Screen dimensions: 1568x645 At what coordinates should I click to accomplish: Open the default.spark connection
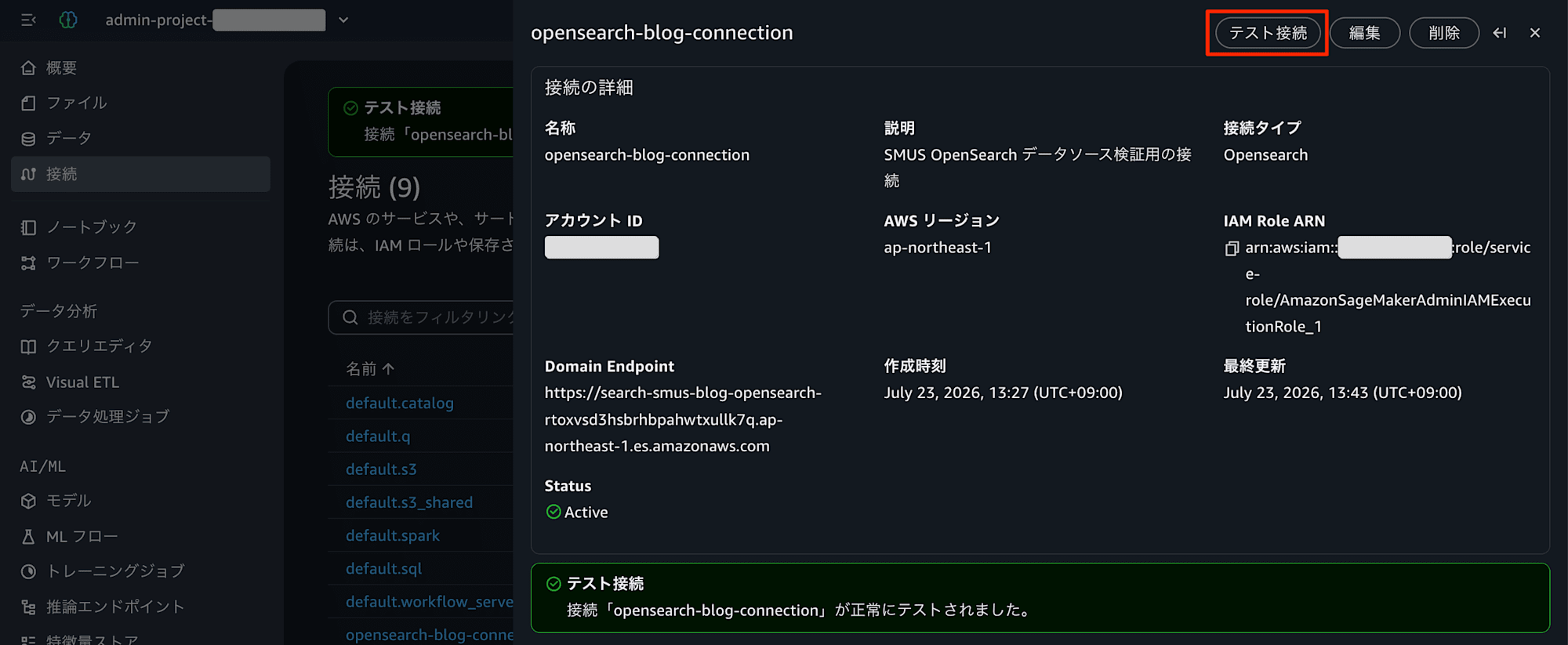[x=393, y=535]
